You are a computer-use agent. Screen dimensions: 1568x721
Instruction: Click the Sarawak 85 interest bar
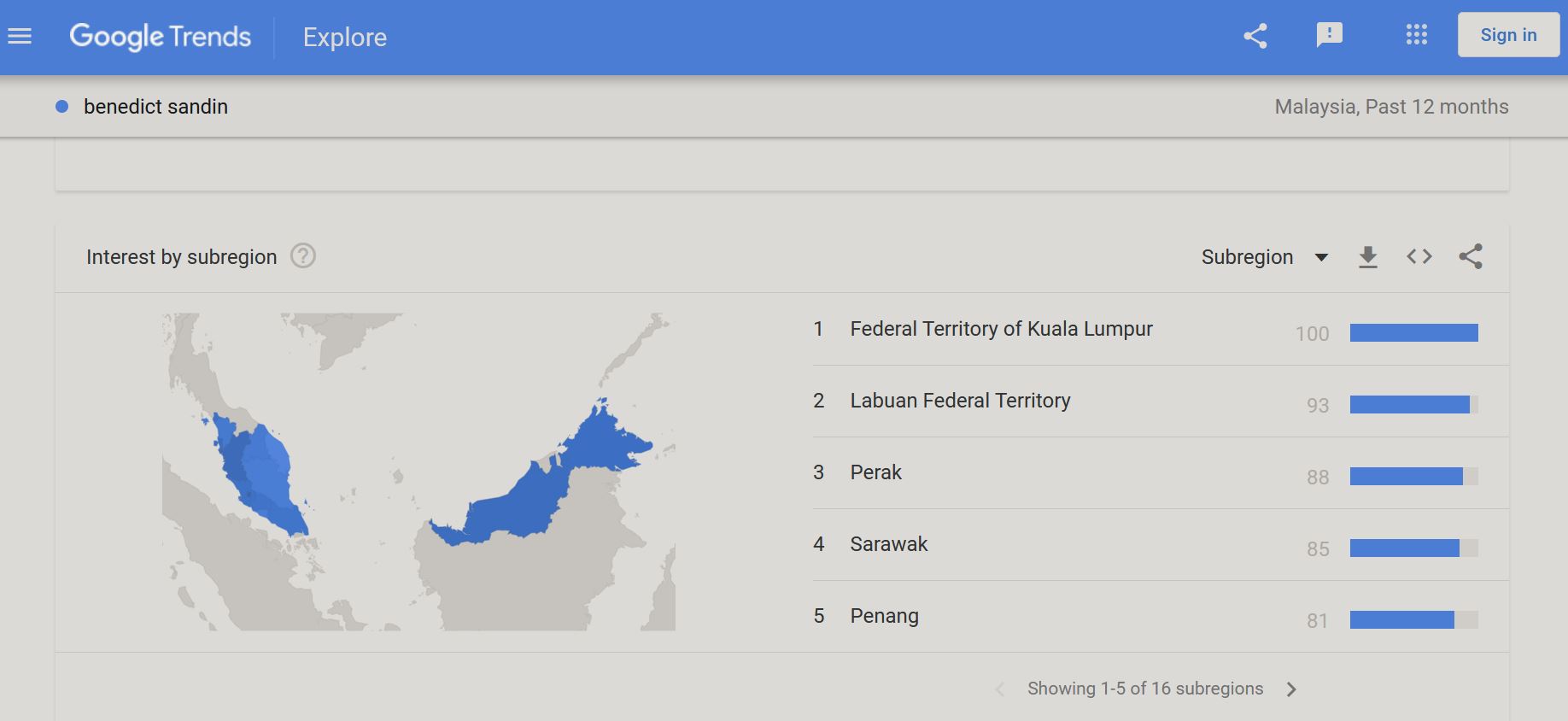(x=1414, y=548)
